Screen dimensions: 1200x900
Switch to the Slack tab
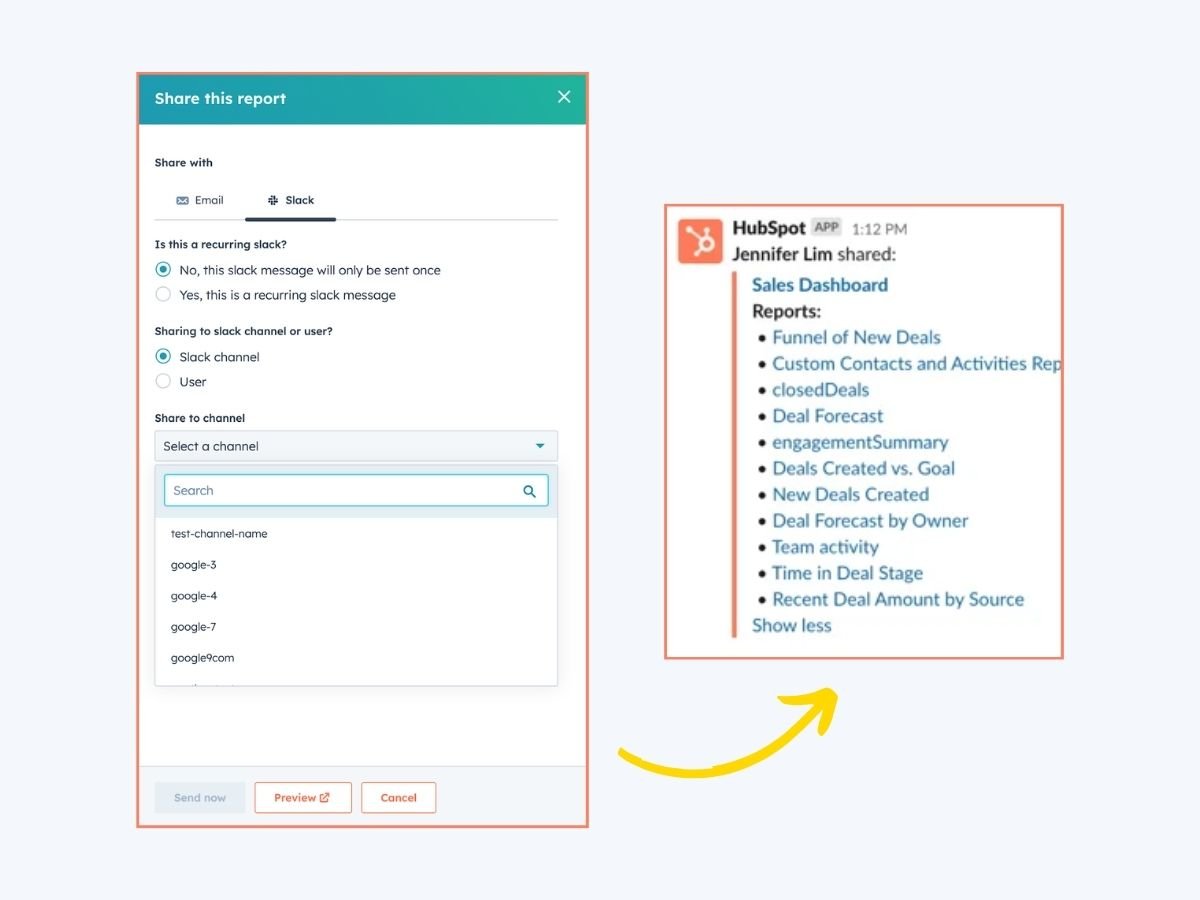tap(291, 200)
